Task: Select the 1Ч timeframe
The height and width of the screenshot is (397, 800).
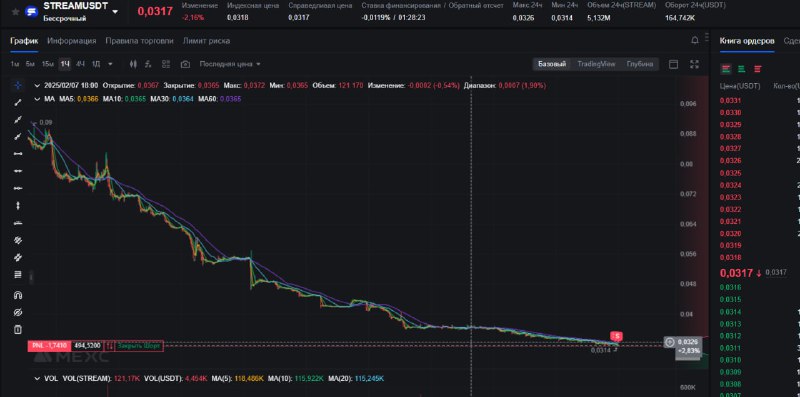Action: pos(65,64)
